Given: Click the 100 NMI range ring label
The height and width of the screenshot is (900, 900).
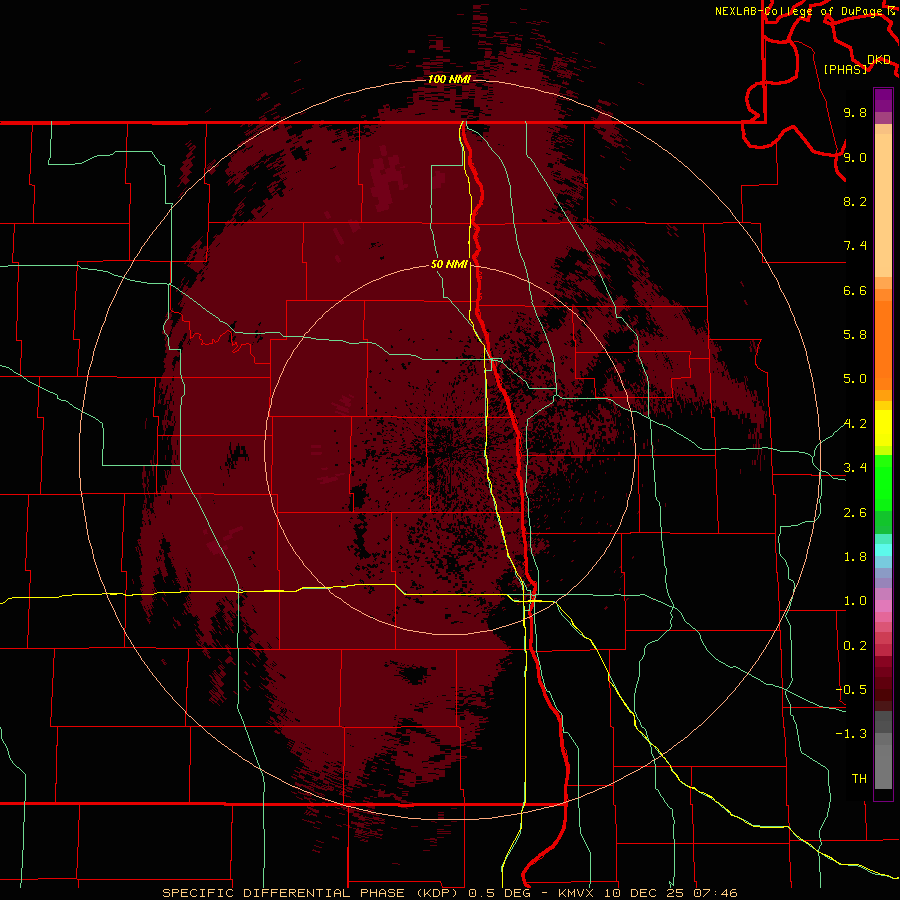Looking at the screenshot, I should pyautogui.click(x=449, y=79).
